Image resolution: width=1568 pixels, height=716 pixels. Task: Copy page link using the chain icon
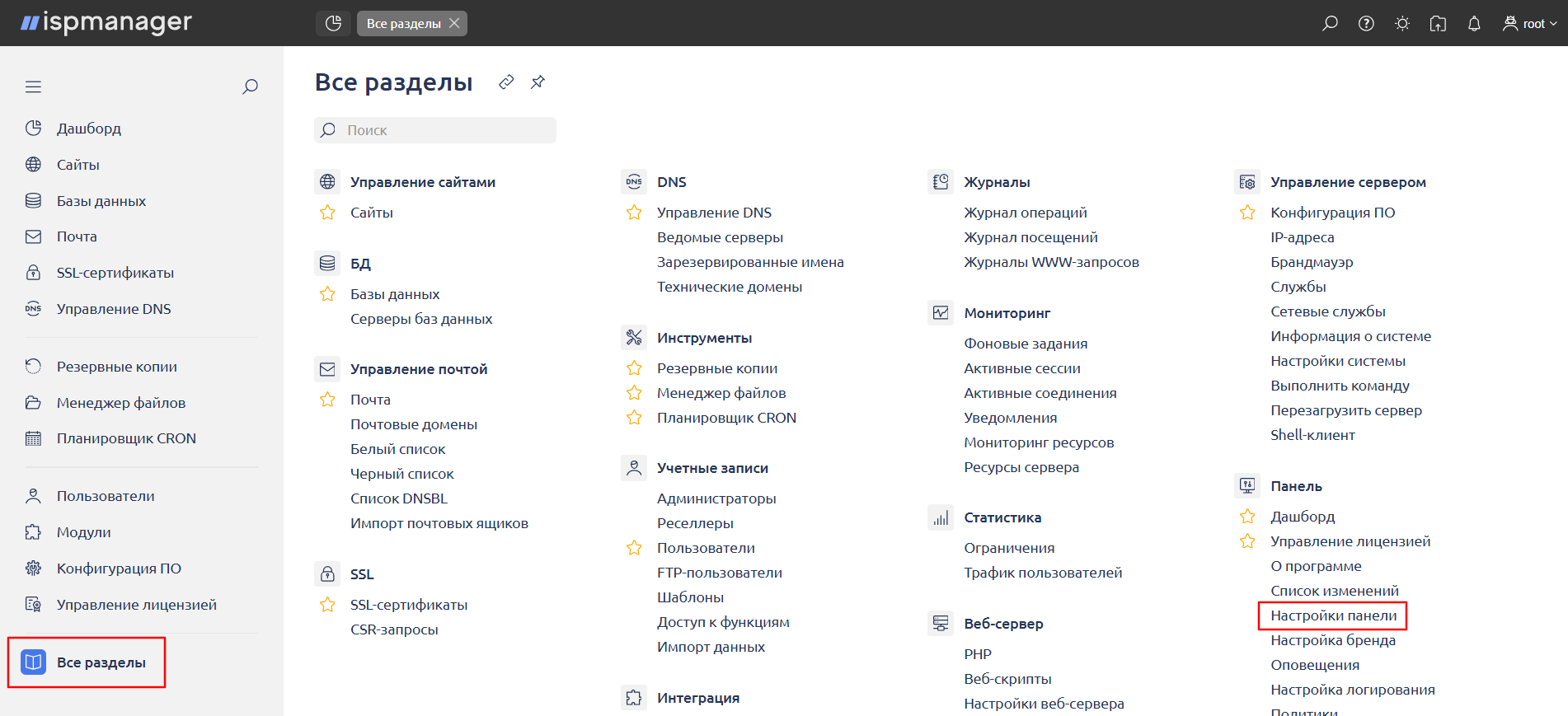(x=506, y=82)
